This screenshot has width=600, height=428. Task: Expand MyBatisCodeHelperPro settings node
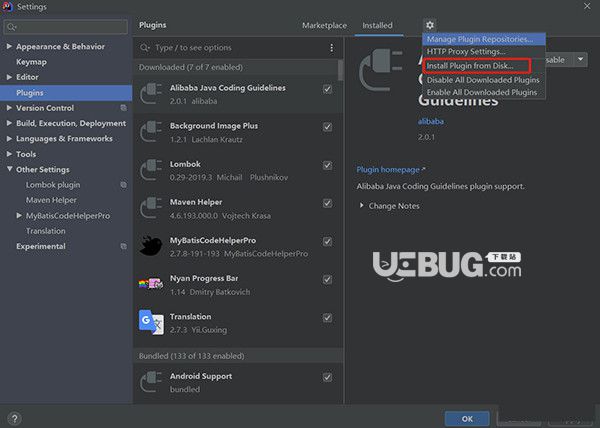(x=19, y=216)
